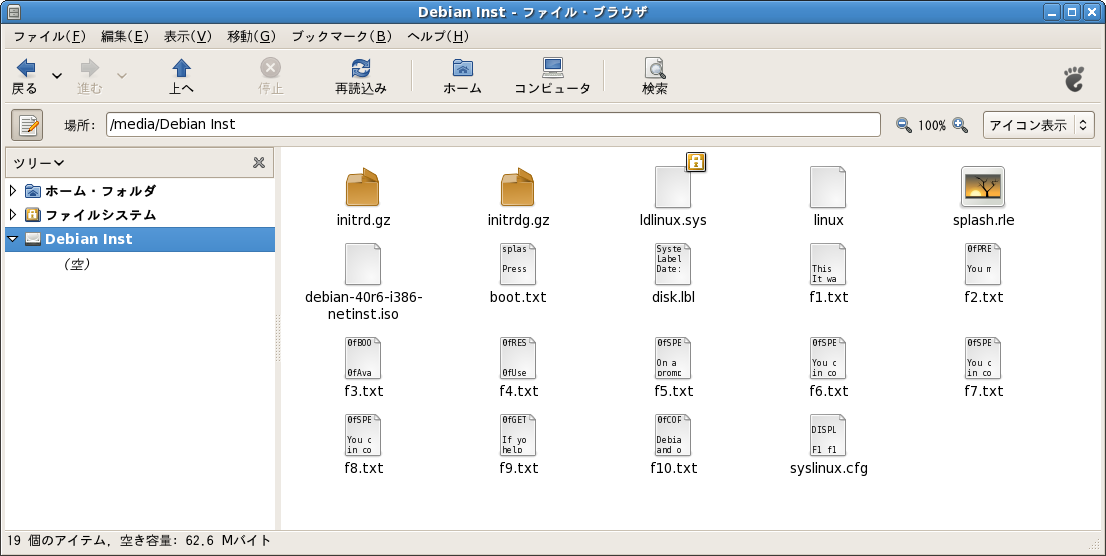Select the f8.txt file icon
Screen dimensions: 1106x556
(x=363, y=435)
